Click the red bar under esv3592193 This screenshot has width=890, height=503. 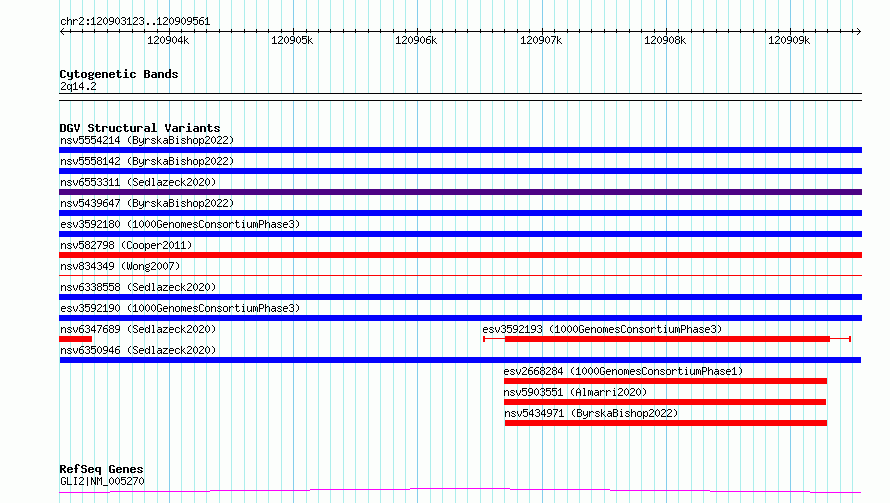pyautogui.click(x=667, y=339)
